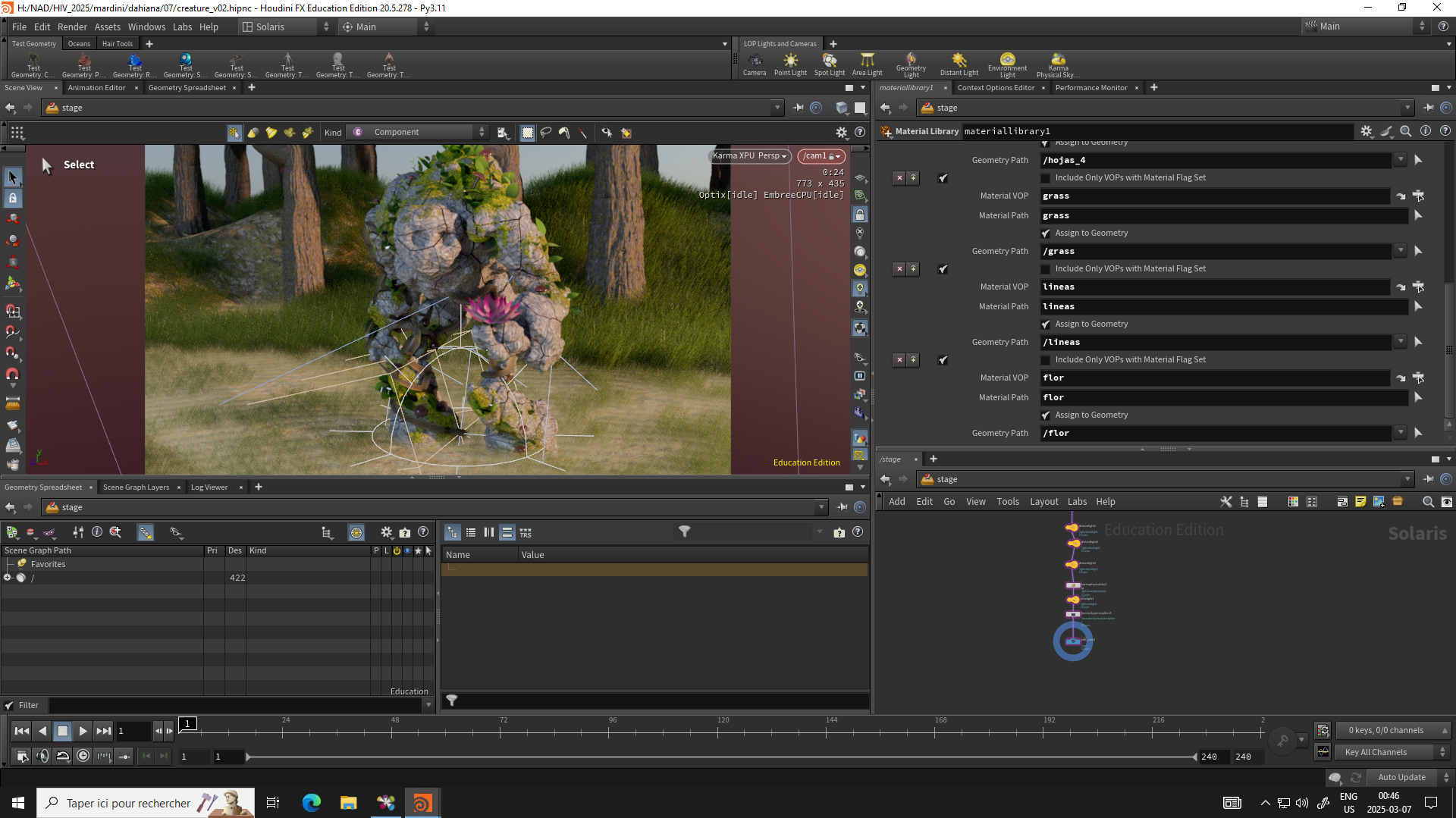This screenshot has width=1456, height=818.
Task: Open the Karma XPU Persp viewport menu
Action: (750, 156)
